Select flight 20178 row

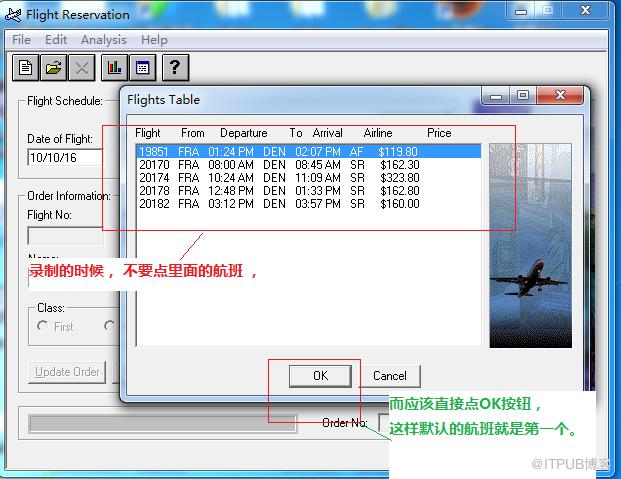(309, 191)
